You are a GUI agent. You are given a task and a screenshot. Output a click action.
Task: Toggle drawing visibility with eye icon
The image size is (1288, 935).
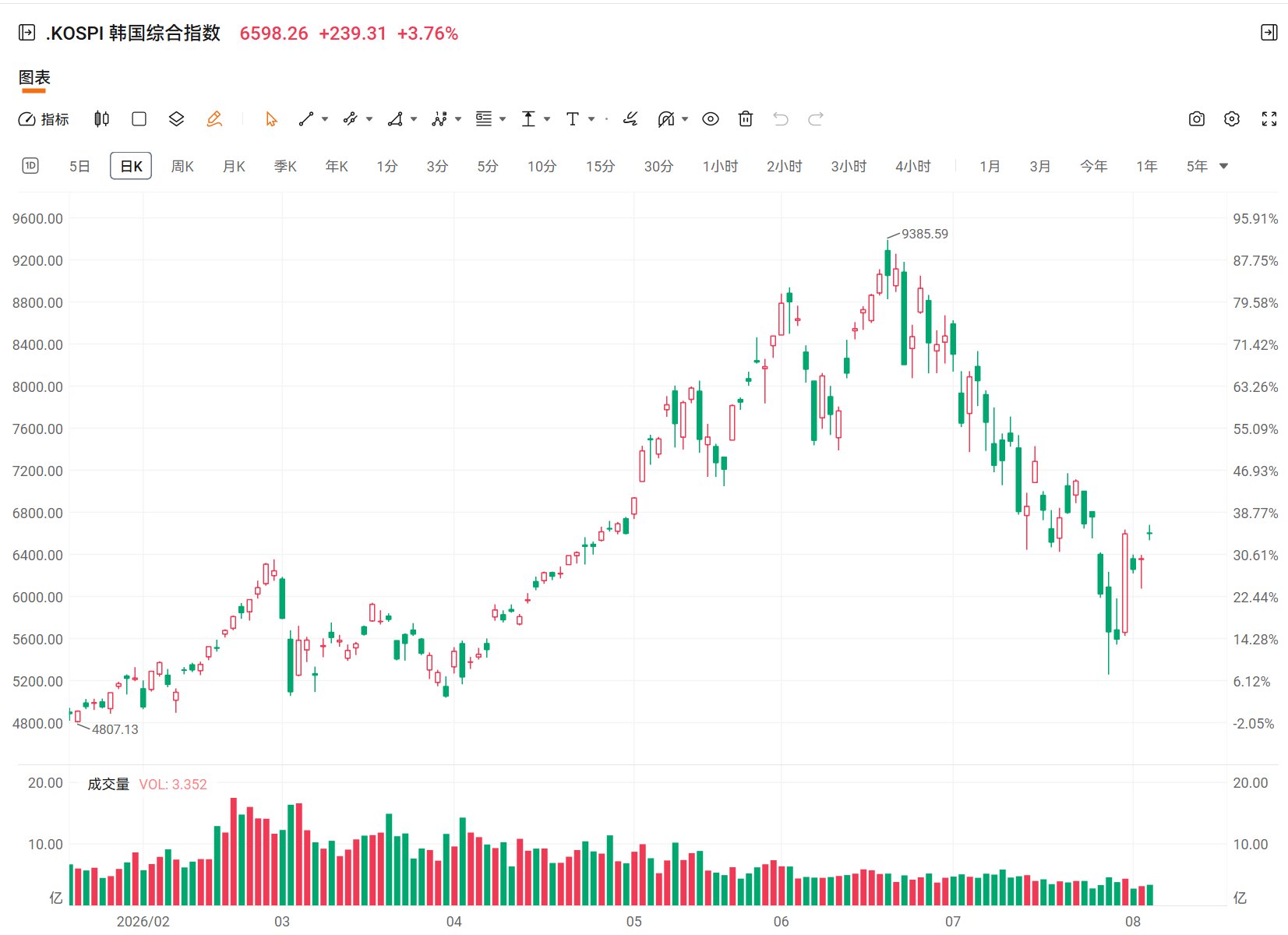[710, 119]
